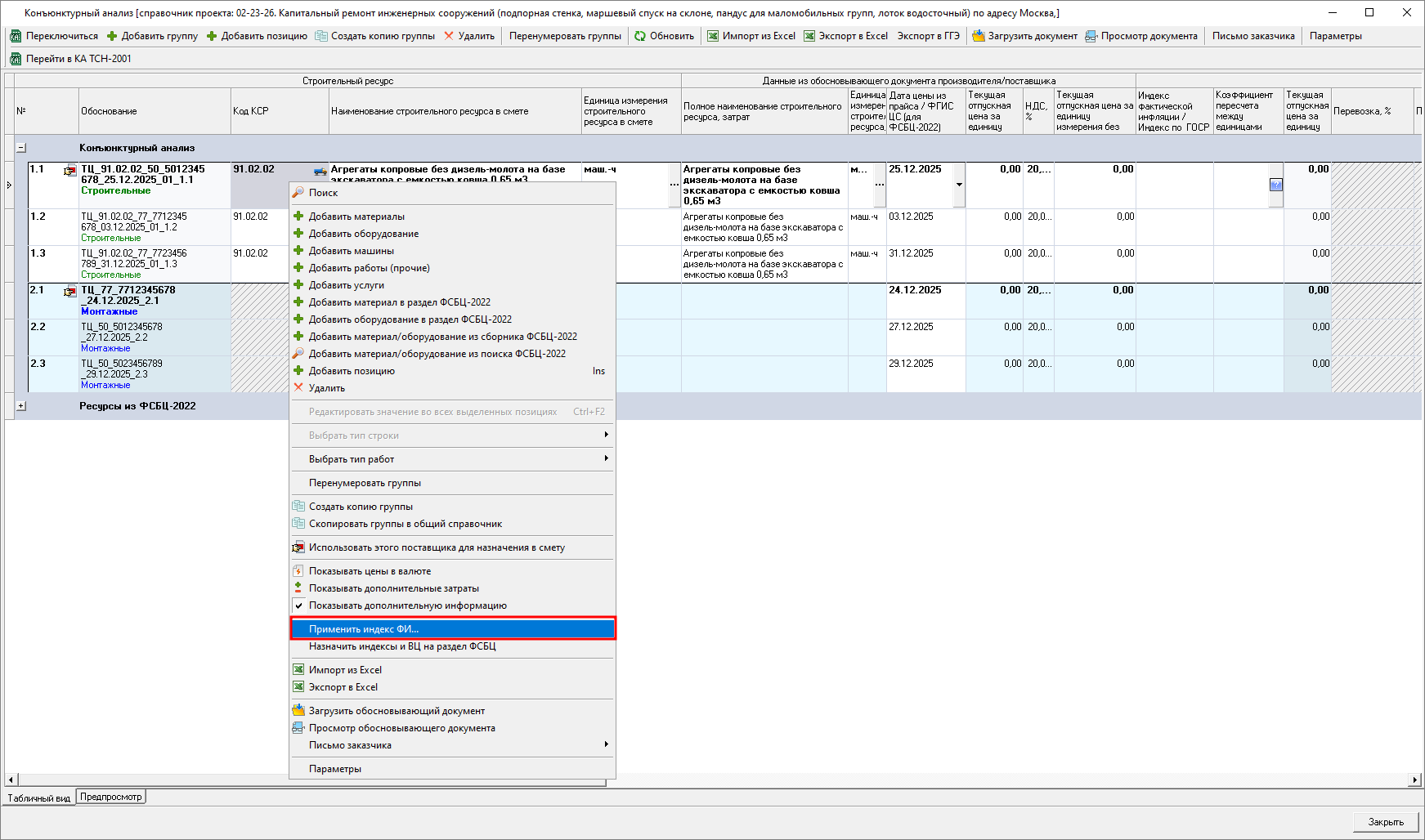Image resolution: width=1425 pixels, height=840 pixels.
Task: Toggle Показывать дополнительную информацию in context menu
Action: click(407, 605)
